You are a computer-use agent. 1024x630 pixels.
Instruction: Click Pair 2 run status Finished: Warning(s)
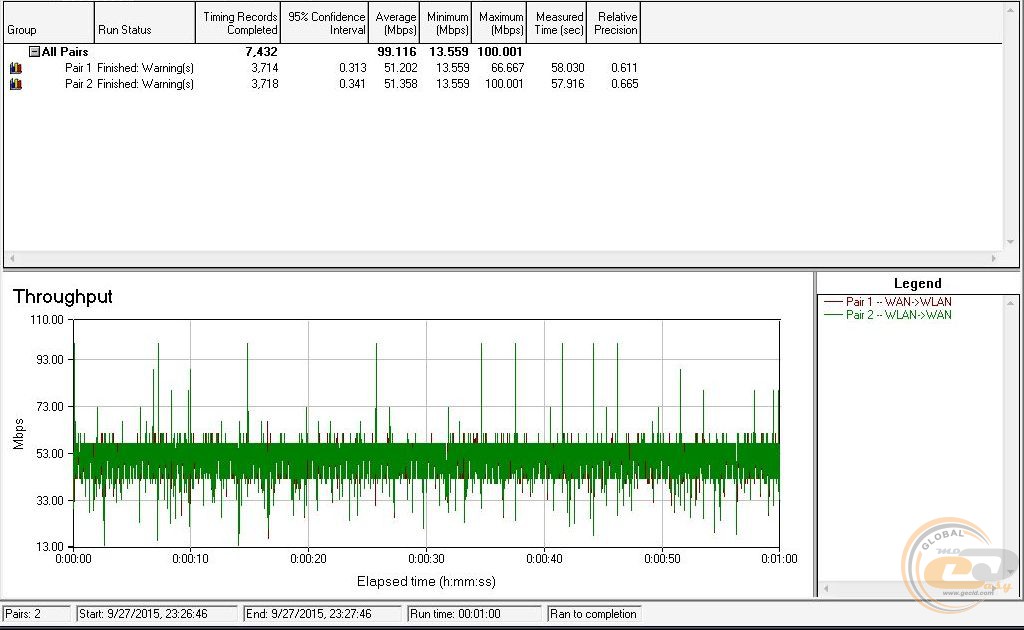tap(145, 84)
